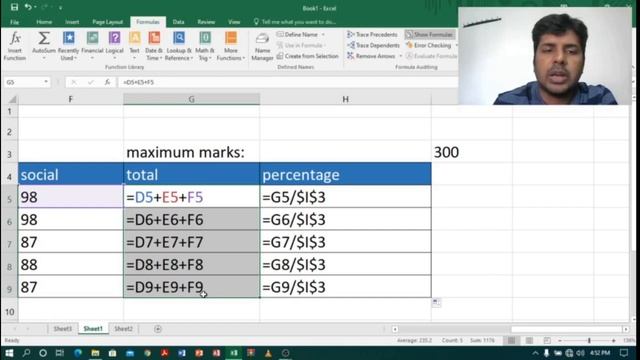Image resolution: width=640 pixels, height=360 pixels.
Task: Click Remove Arrows button
Action: click(x=371, y=56)
